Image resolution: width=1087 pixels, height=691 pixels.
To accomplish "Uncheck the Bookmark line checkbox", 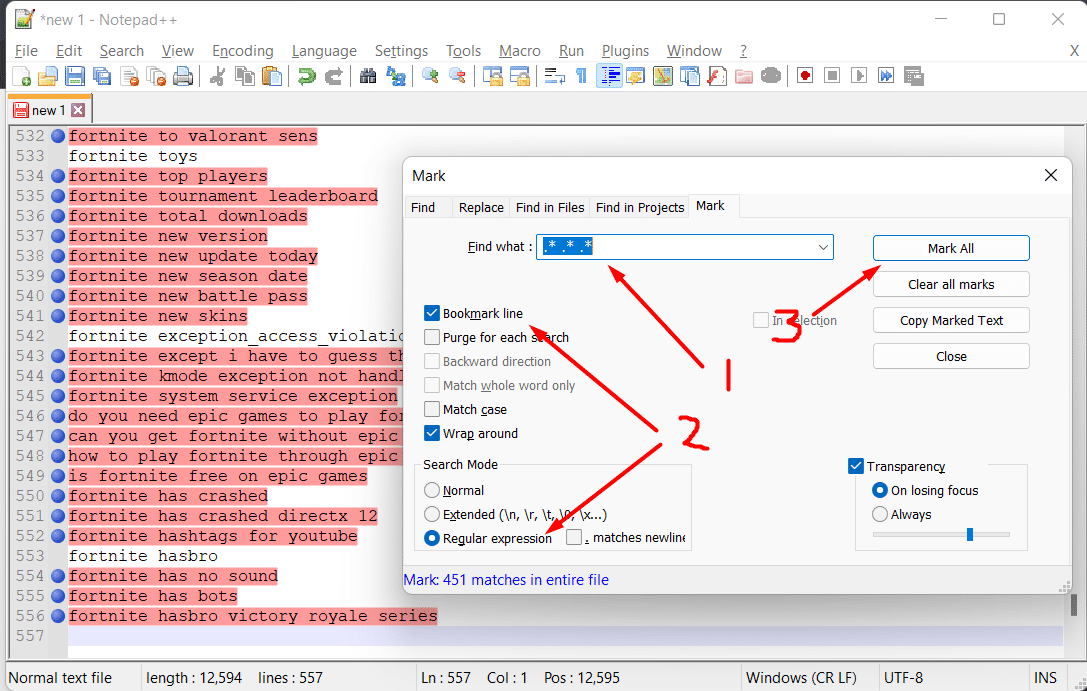I will tap(432, 313).
